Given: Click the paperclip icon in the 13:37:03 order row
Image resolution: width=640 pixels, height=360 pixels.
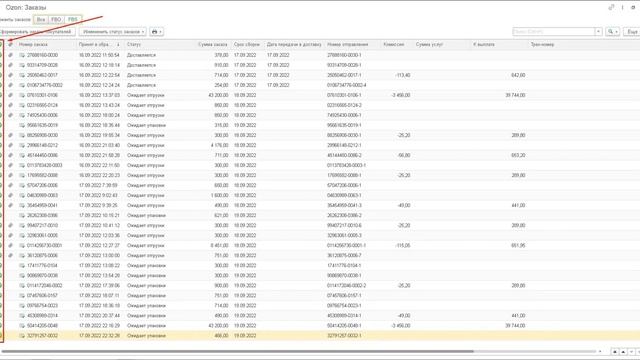Looking at the screenshot, I should [x=11, y=95].
